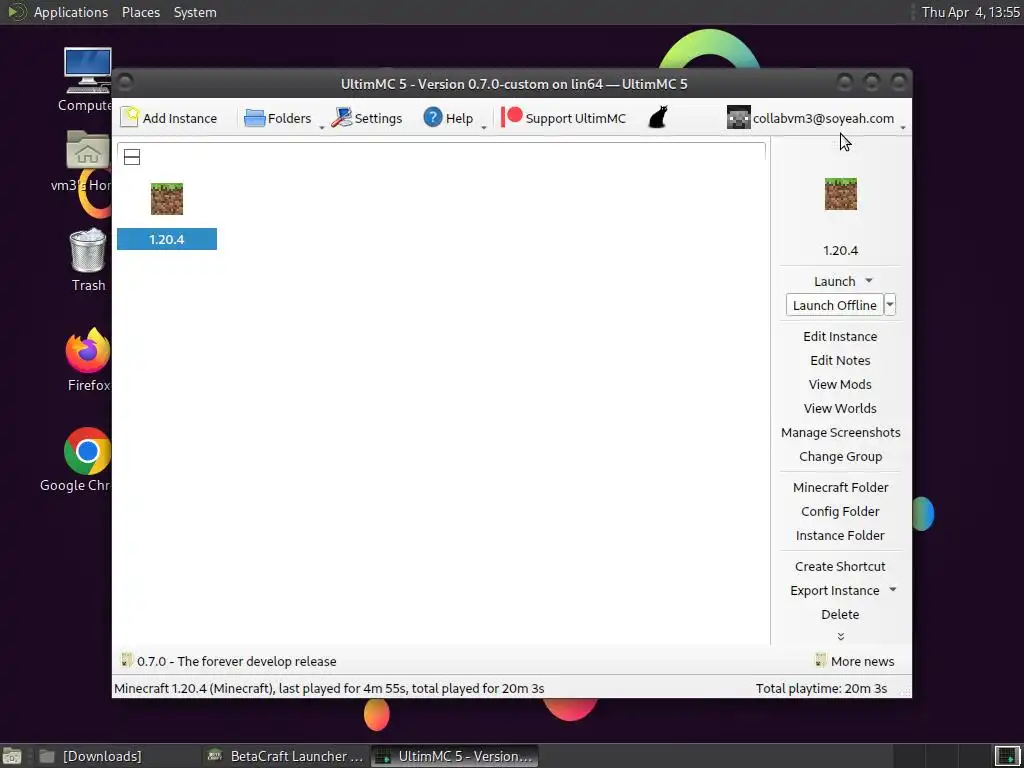Image resolution: width=1024 pixels, height=768 pixels.
Task: Click the show desktop icon in bottom panel
Action: point(11,756)
